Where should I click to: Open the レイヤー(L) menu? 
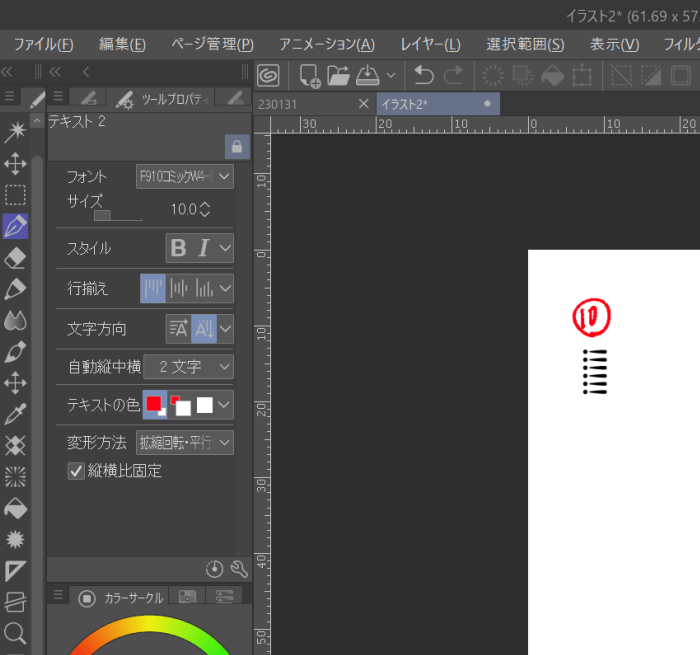pyautogui.click(x=430, y=44)
